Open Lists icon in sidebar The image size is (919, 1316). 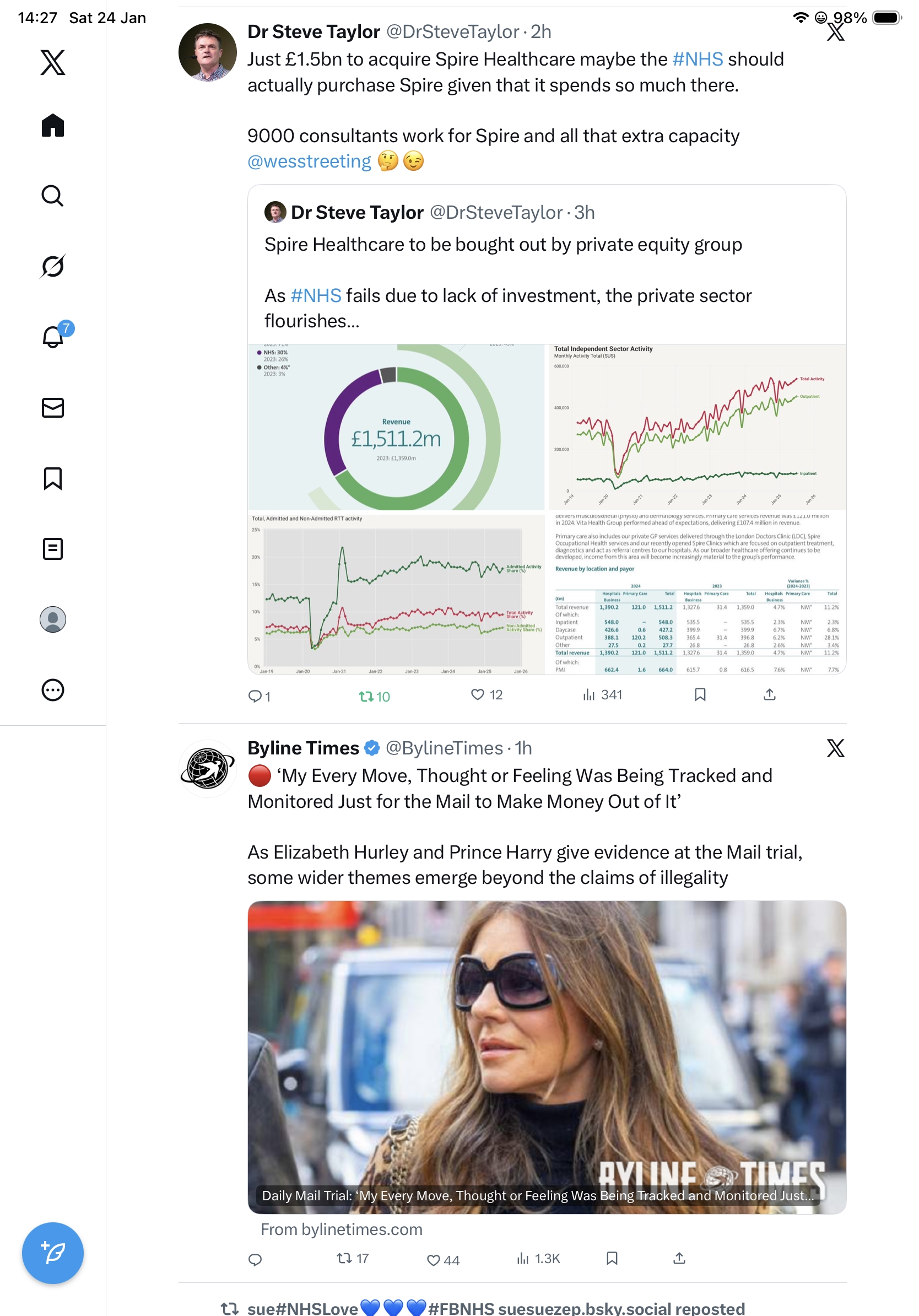[x=53, y=548]
